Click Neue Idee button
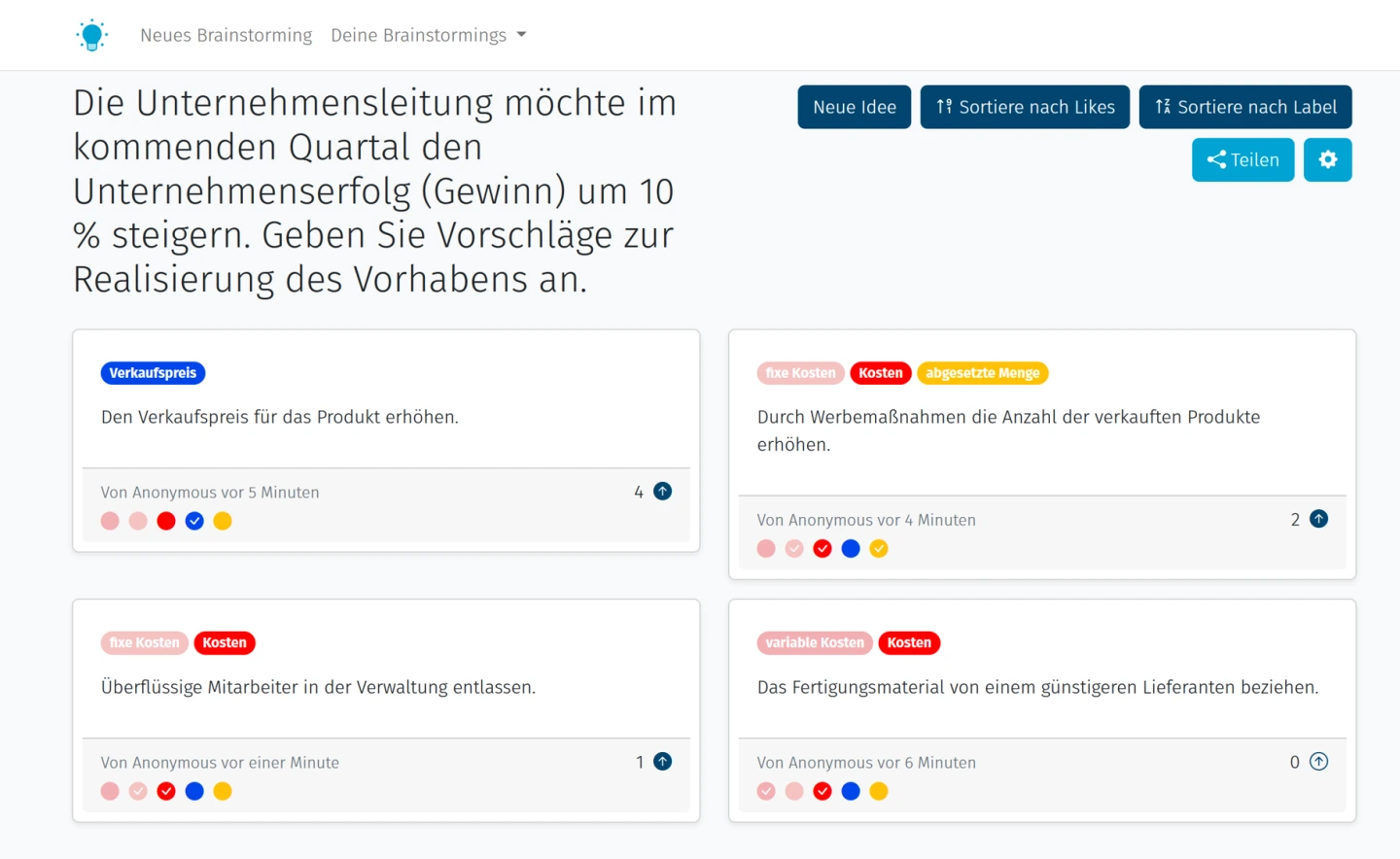 [x=854, y=107]
